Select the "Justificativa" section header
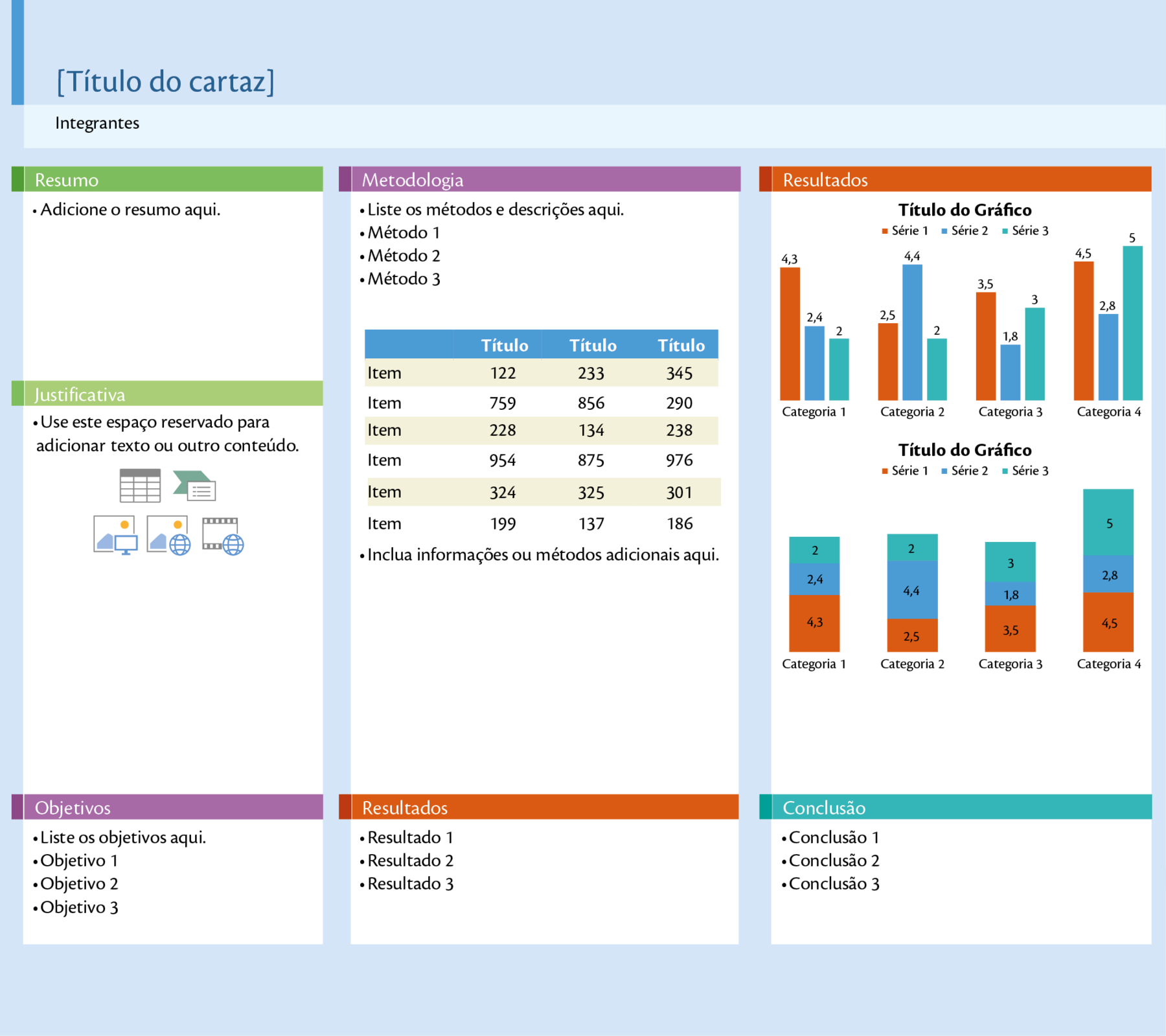 tap(167, 394)
